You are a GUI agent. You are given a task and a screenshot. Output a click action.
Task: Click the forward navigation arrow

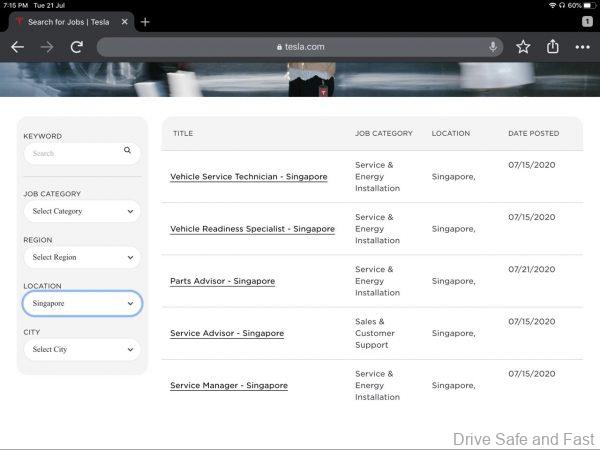coord(47,47)
